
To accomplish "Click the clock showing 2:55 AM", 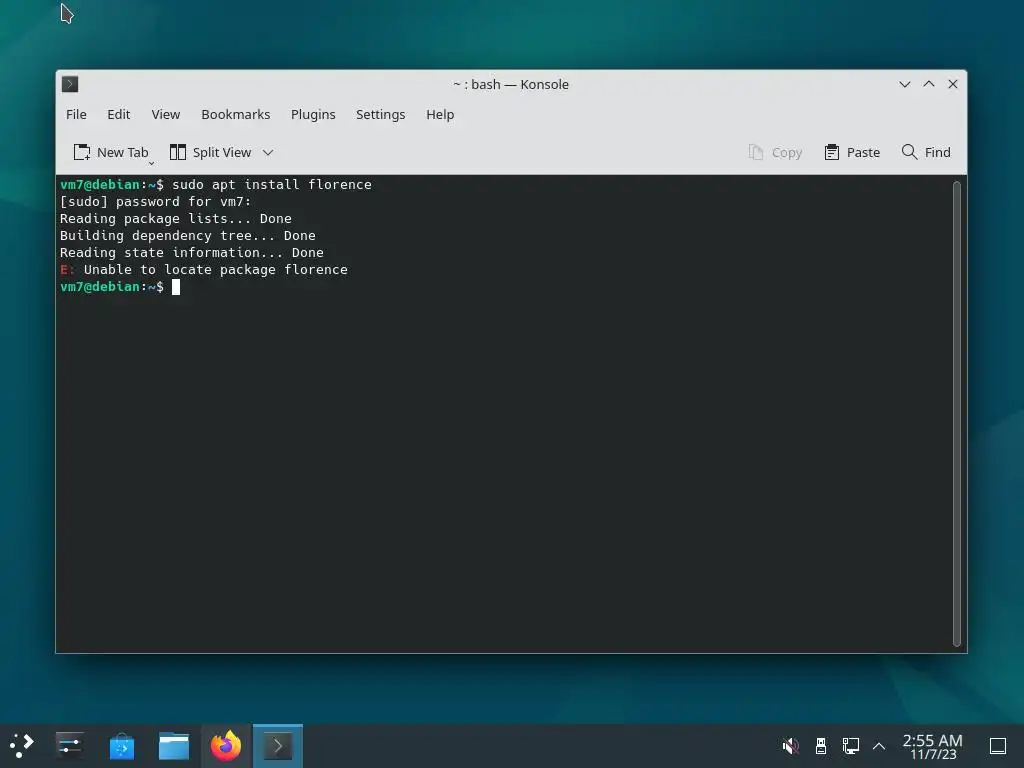I will click(933, 746).
